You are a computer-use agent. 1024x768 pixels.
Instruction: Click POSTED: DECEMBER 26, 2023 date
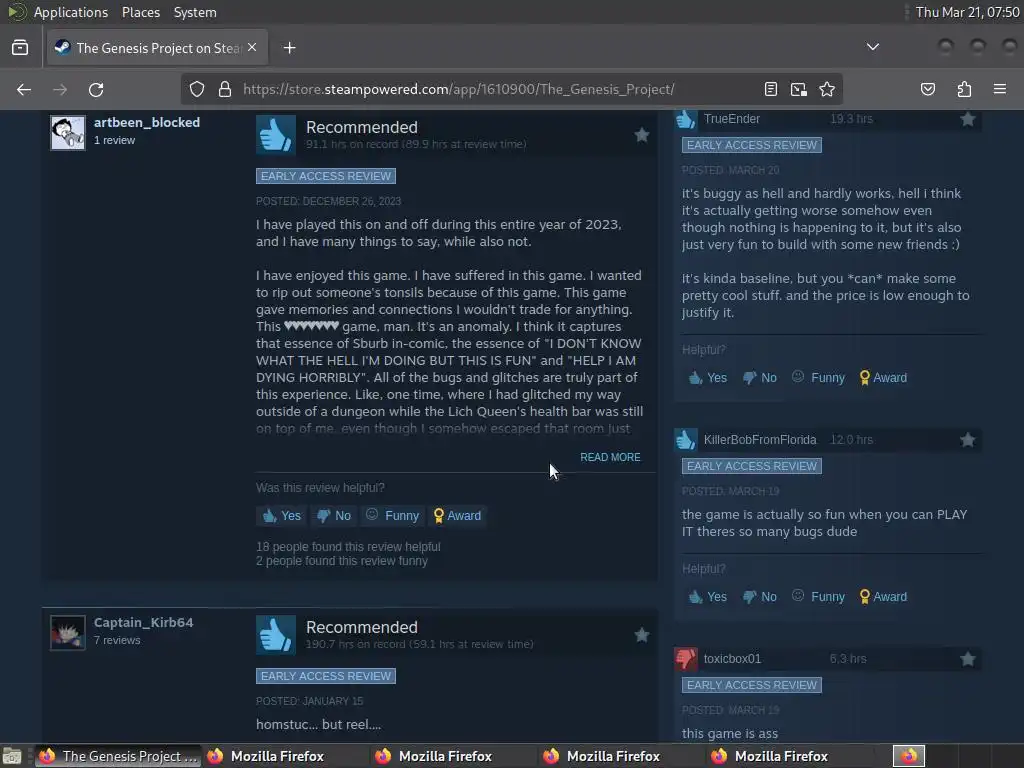(x=328, y=201)
